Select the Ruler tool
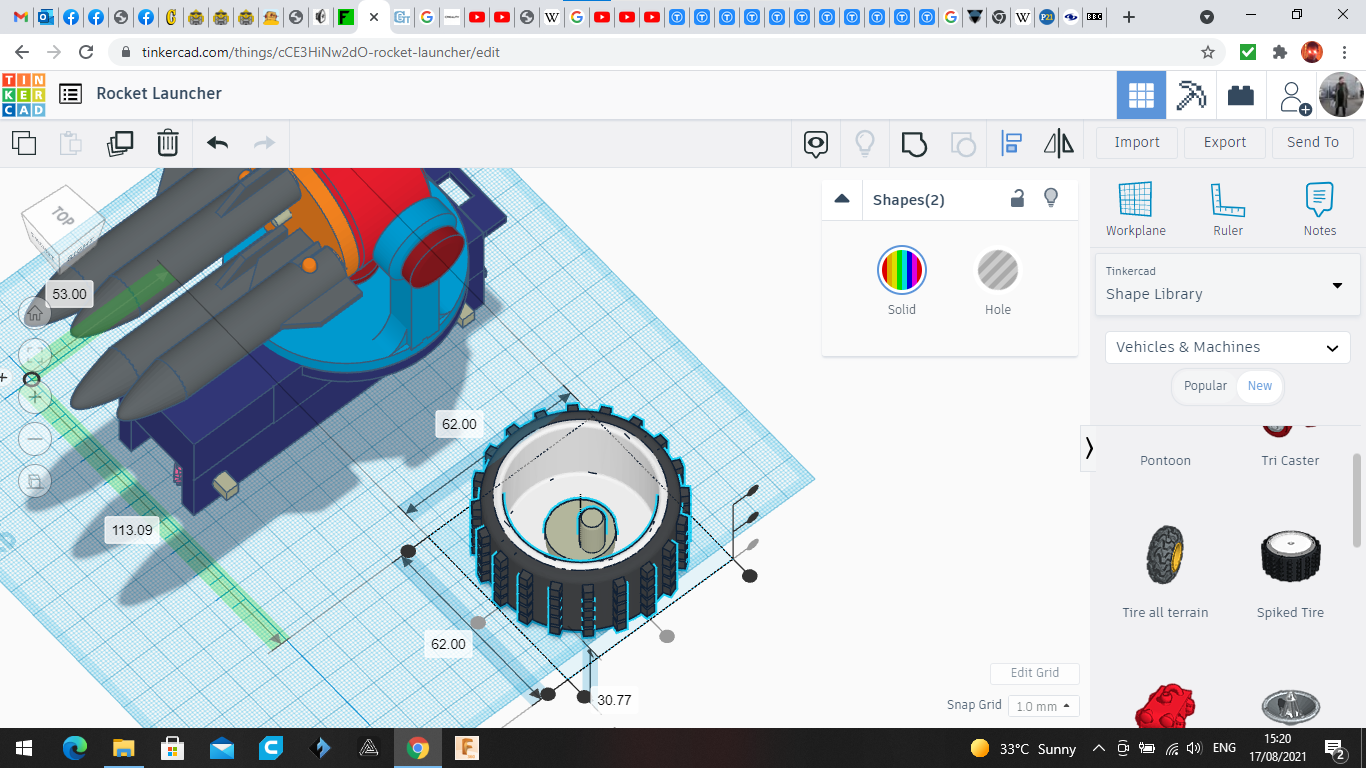 (1228, 210)
